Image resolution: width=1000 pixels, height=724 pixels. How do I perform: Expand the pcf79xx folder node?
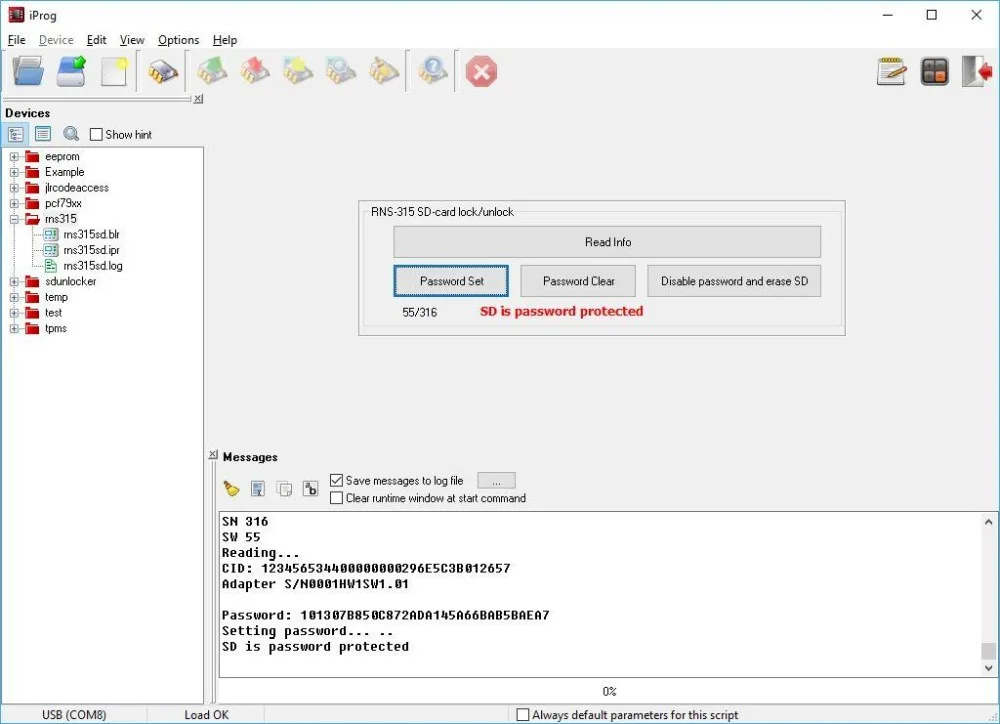[14, 203]
